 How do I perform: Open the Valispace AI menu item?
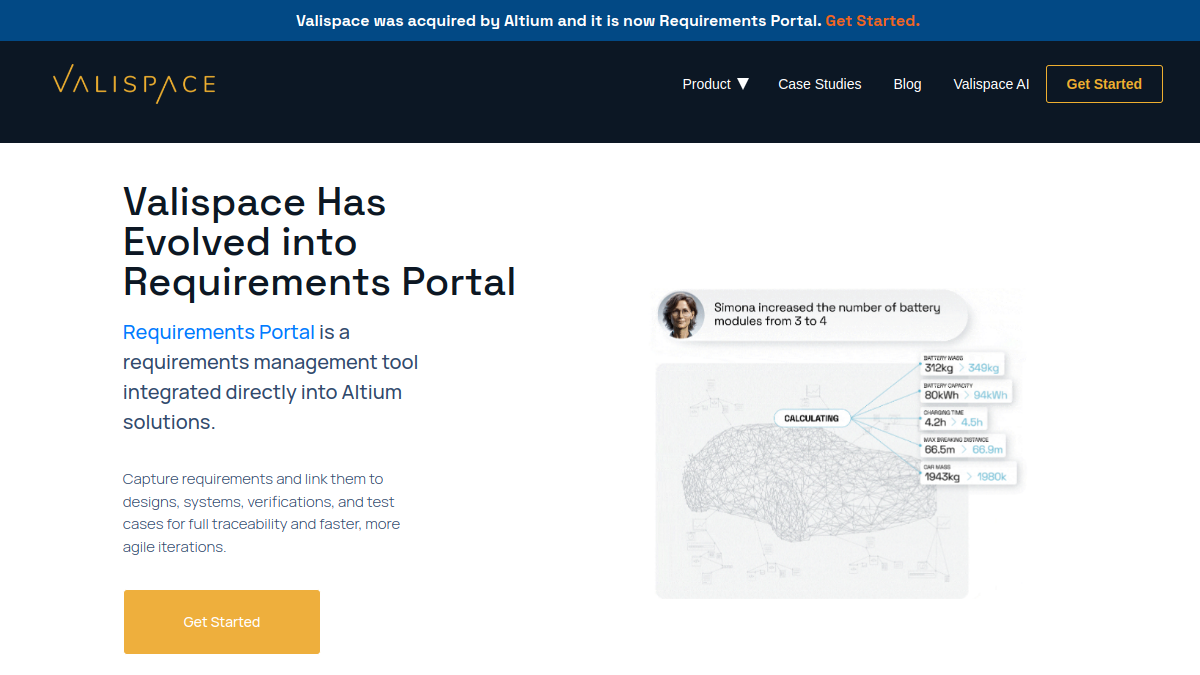[x=991, y=84]
